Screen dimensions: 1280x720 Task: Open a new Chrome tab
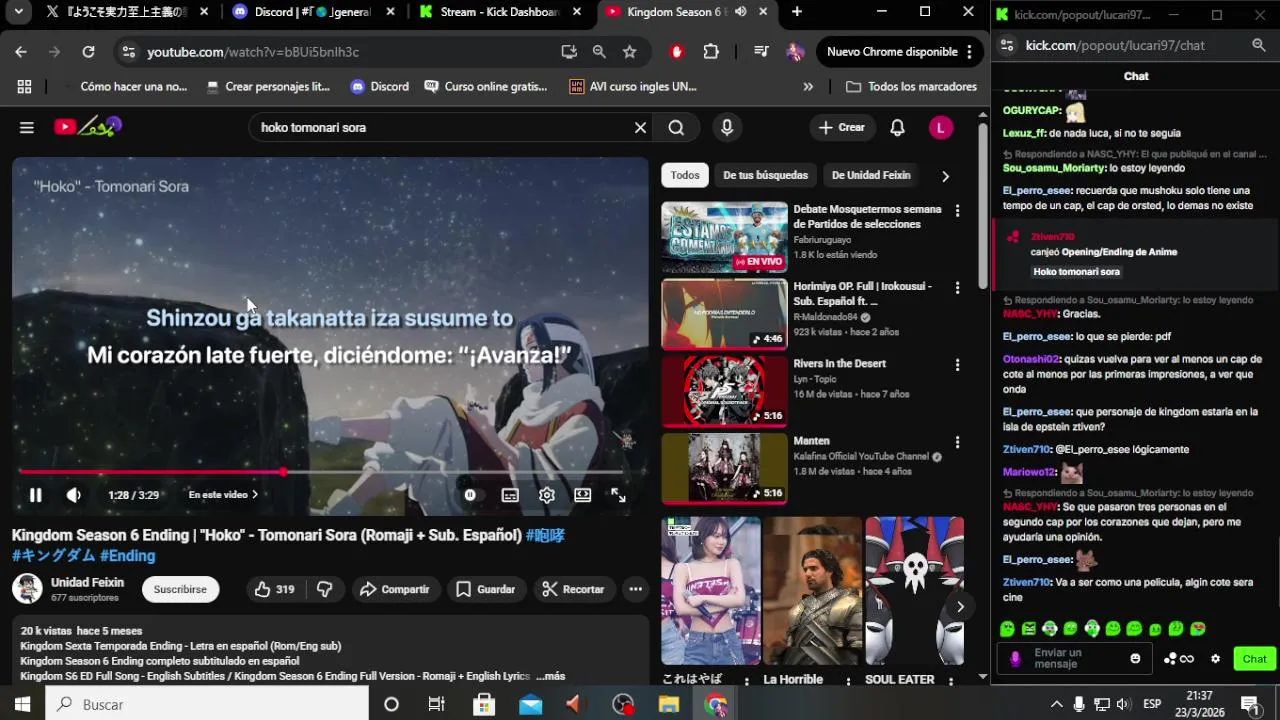[x=797, y=12]
